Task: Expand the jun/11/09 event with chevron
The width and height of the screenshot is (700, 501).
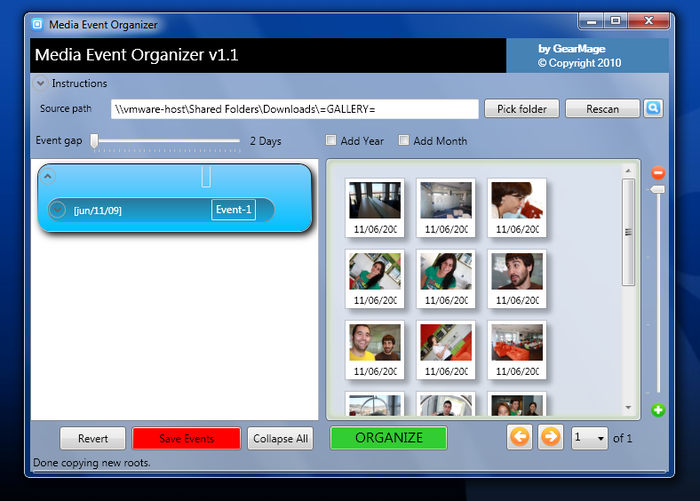Action: 58,210
